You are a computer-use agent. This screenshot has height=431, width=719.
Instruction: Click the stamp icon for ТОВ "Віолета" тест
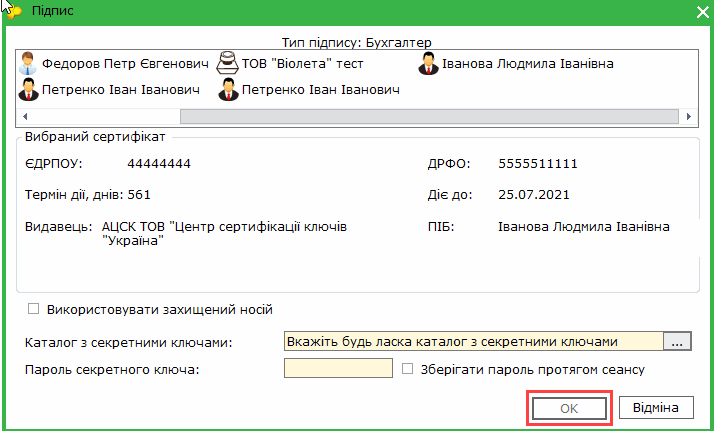228,64
